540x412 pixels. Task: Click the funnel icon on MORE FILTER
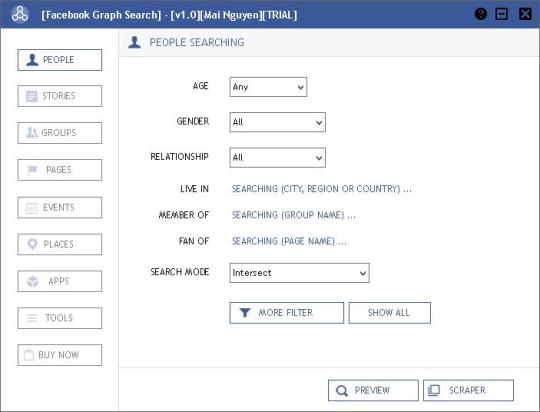245,312
